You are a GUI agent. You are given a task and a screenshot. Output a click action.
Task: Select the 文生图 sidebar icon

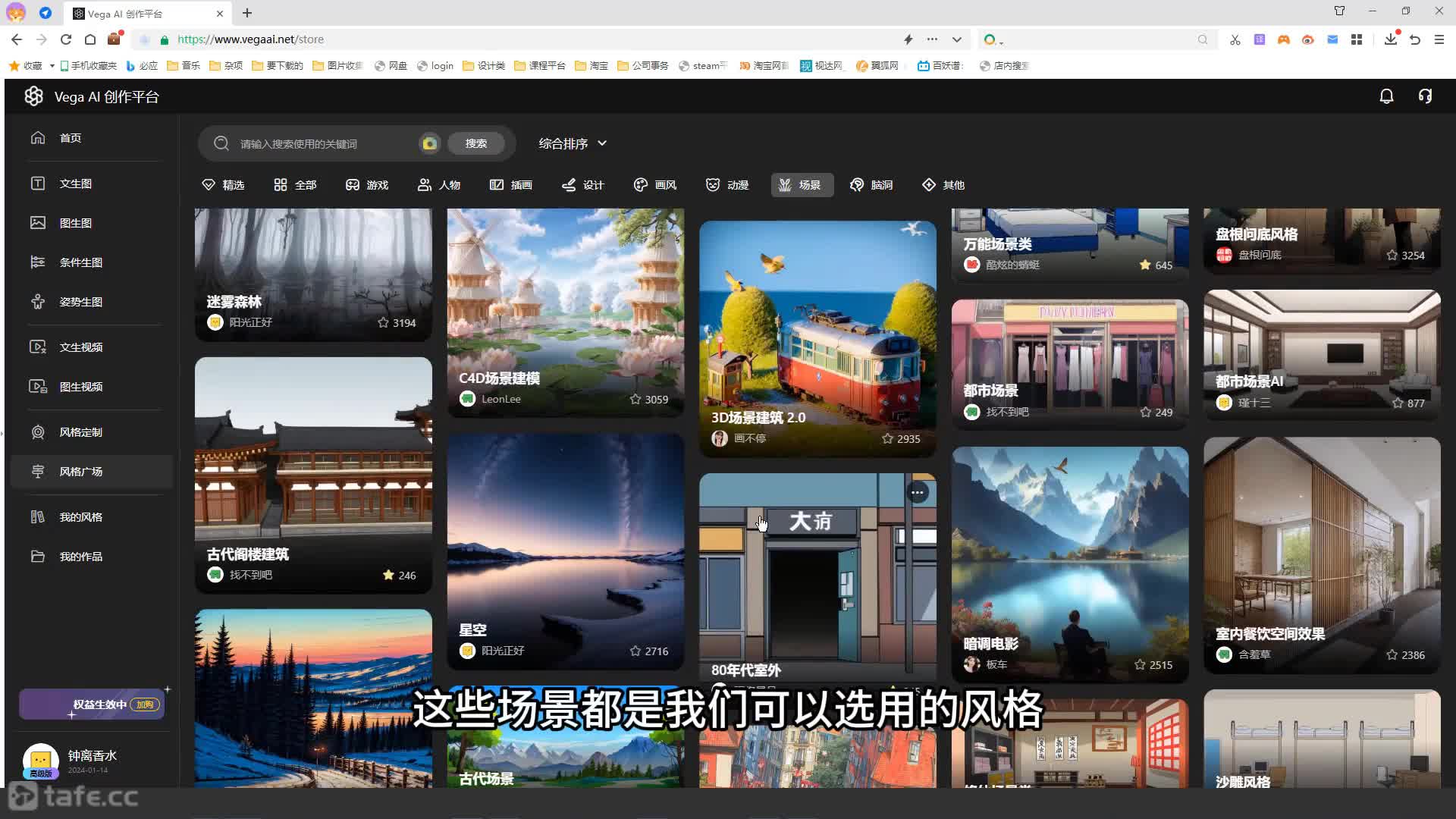click(x=38, y=184)
